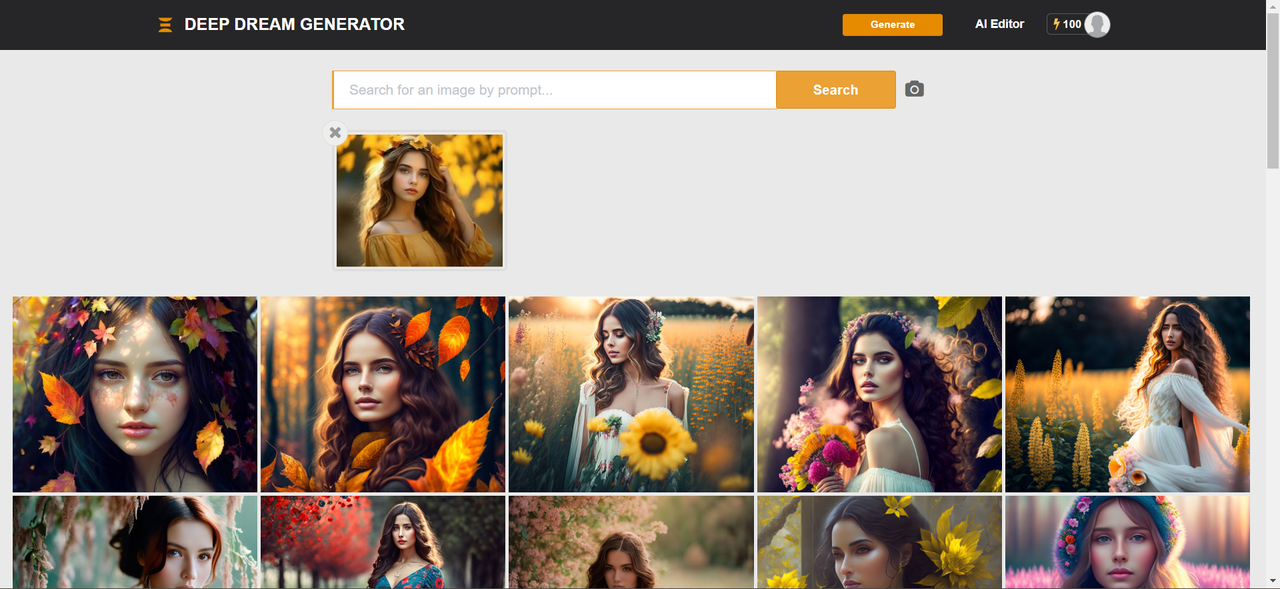
Task: Check the 100 energy points indicator
Action: (1066, 24)
